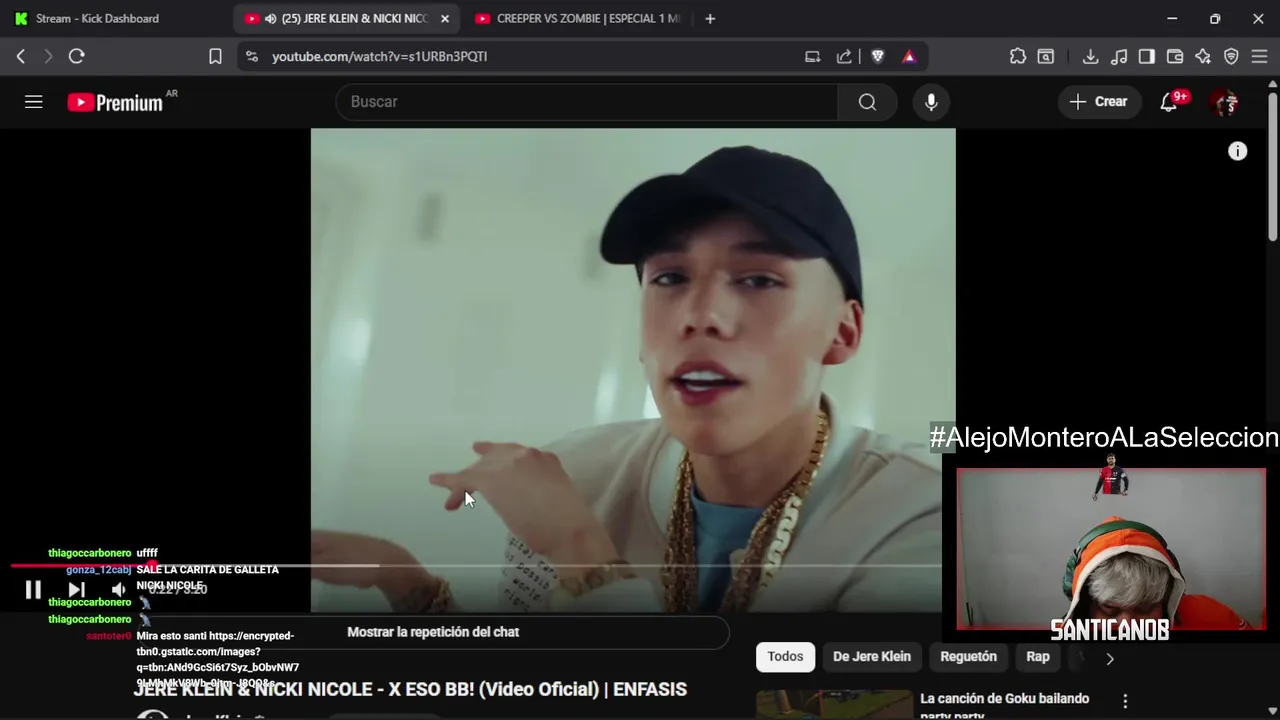Skip to the next video
1280x720 pixels.
pyautogui.click(x=76, y=590)
